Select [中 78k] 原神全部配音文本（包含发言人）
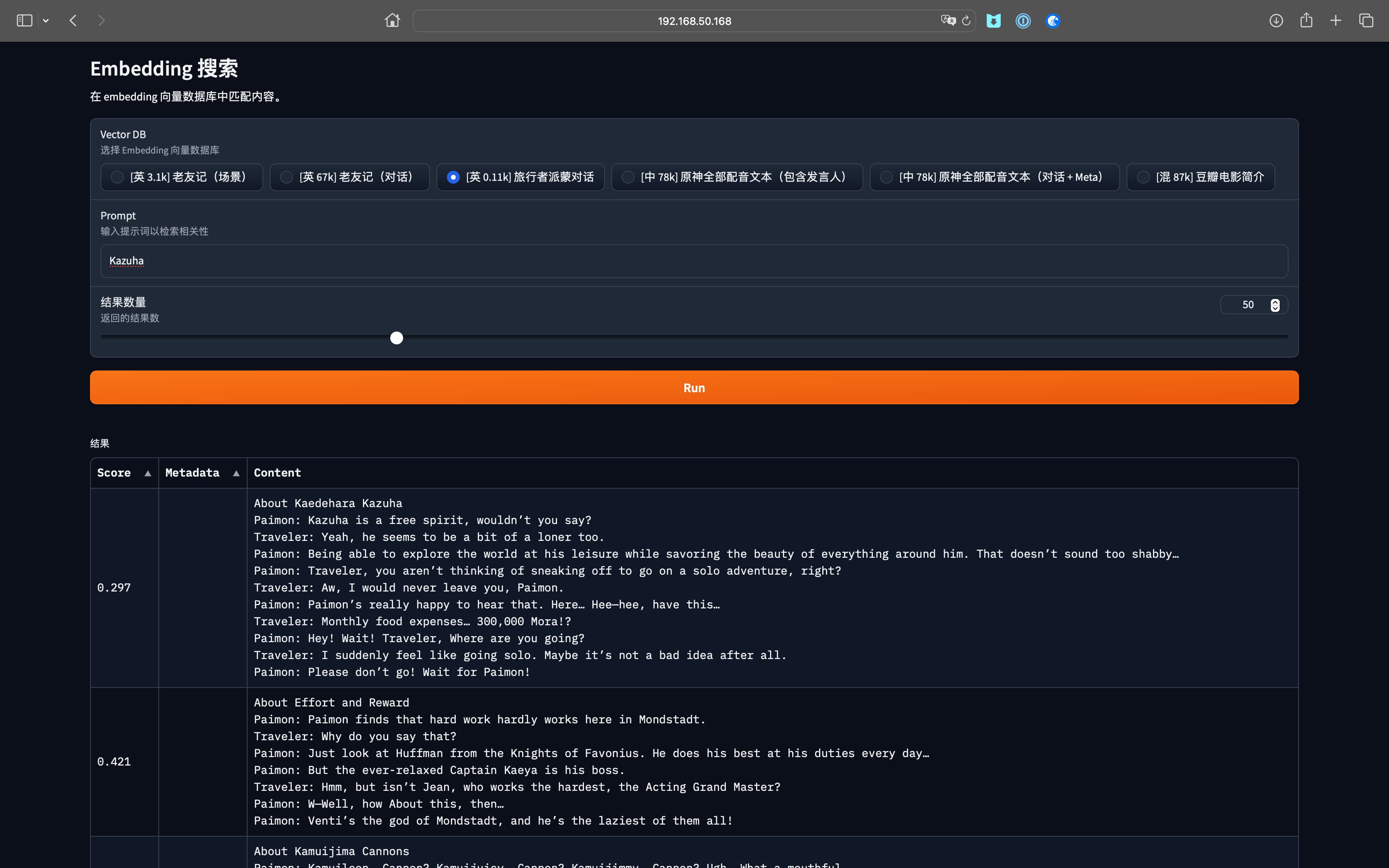 pos(737,177)
